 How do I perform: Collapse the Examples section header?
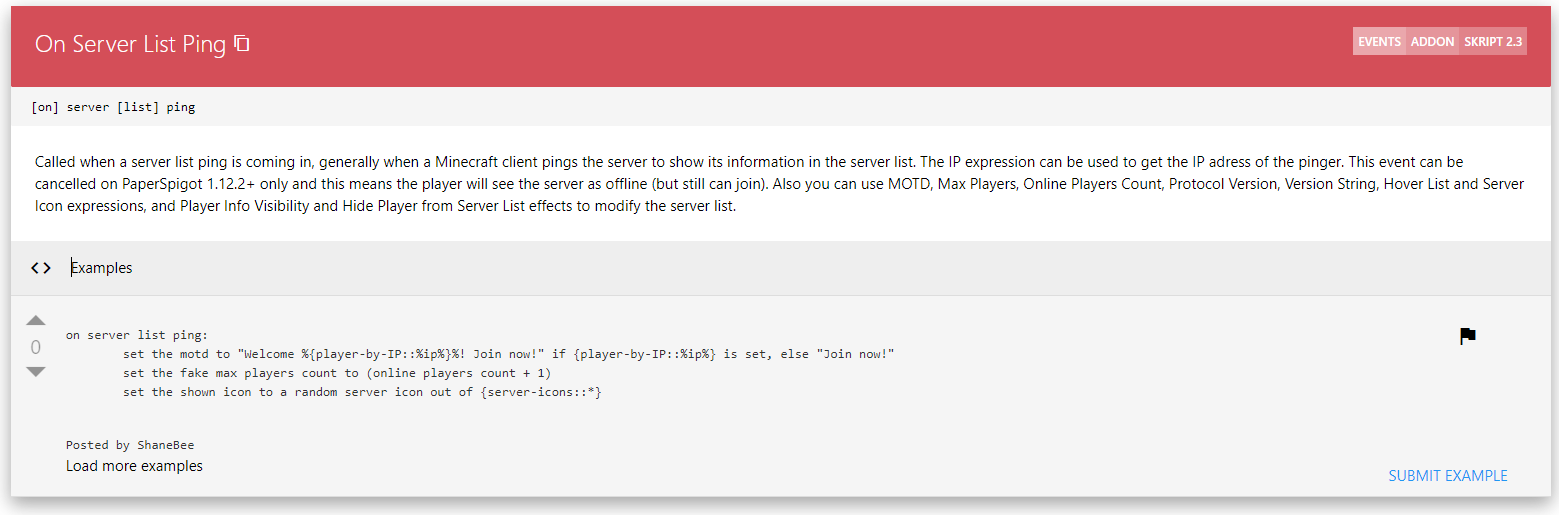(x=780, y=268)
